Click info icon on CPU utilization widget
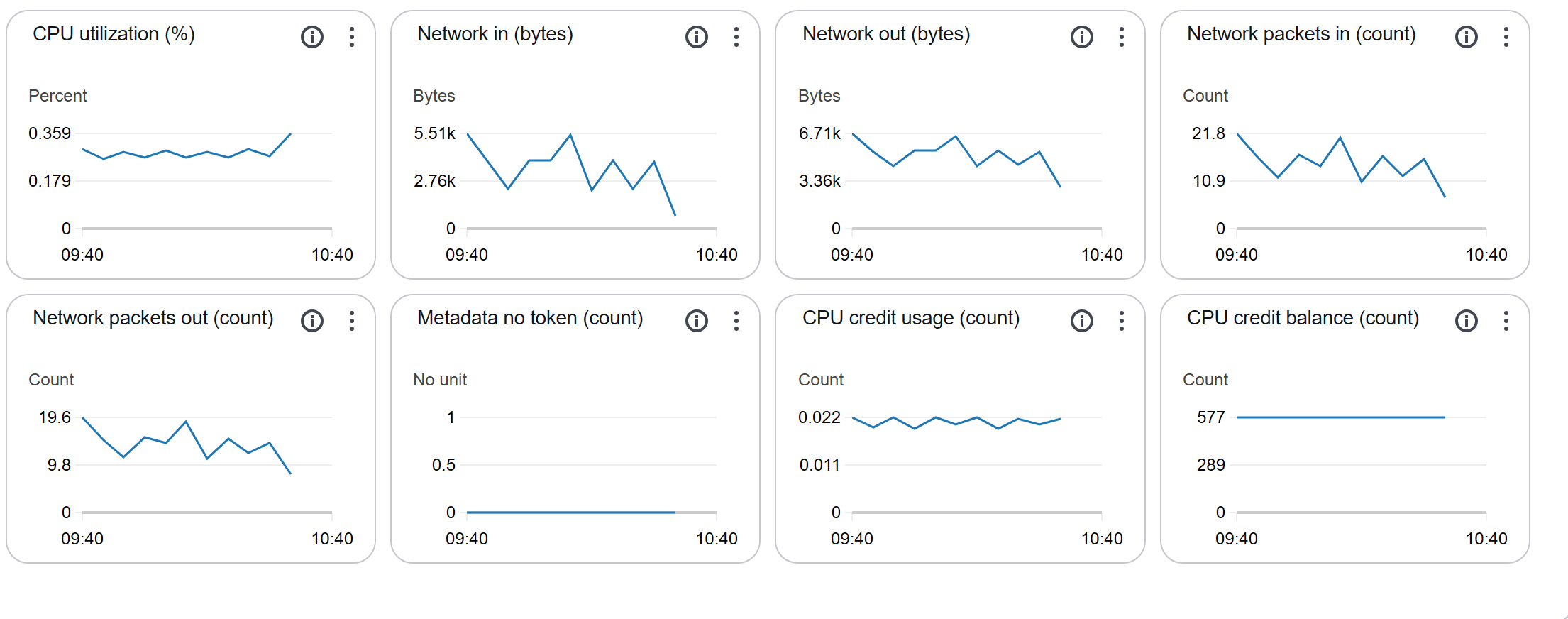 click(x=312, y=37)
